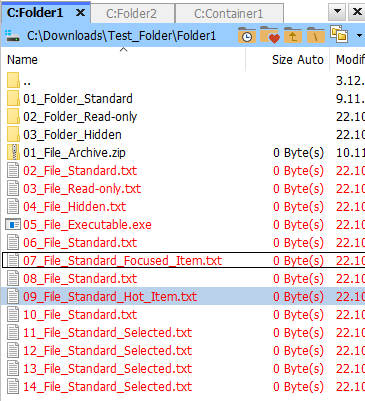Viewport: 365px width, 401px height.
Task: Open the favorite folders heart icon
Action: [x=270, y=35]
